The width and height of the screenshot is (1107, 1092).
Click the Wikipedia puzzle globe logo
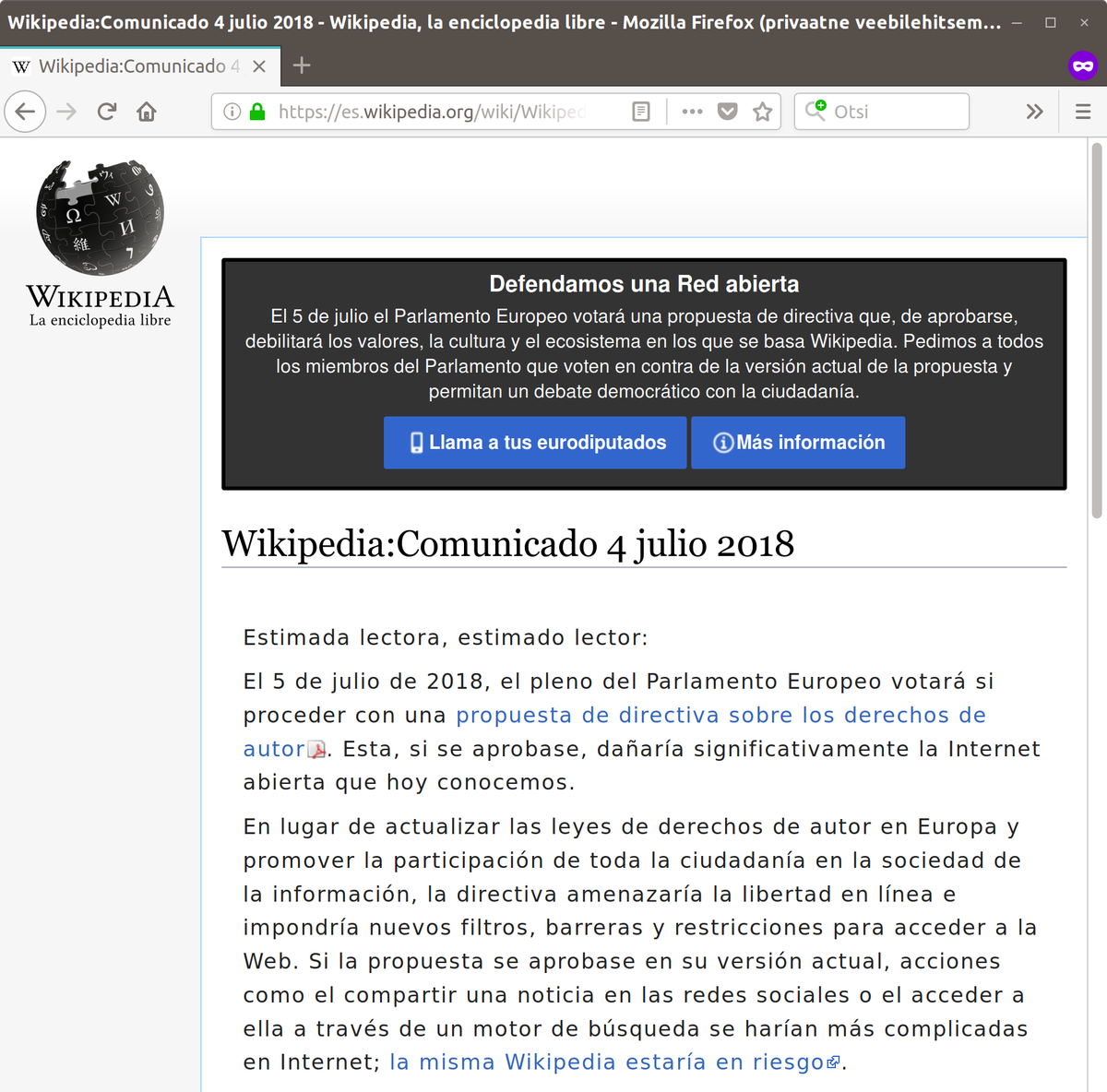click(99, 214)
